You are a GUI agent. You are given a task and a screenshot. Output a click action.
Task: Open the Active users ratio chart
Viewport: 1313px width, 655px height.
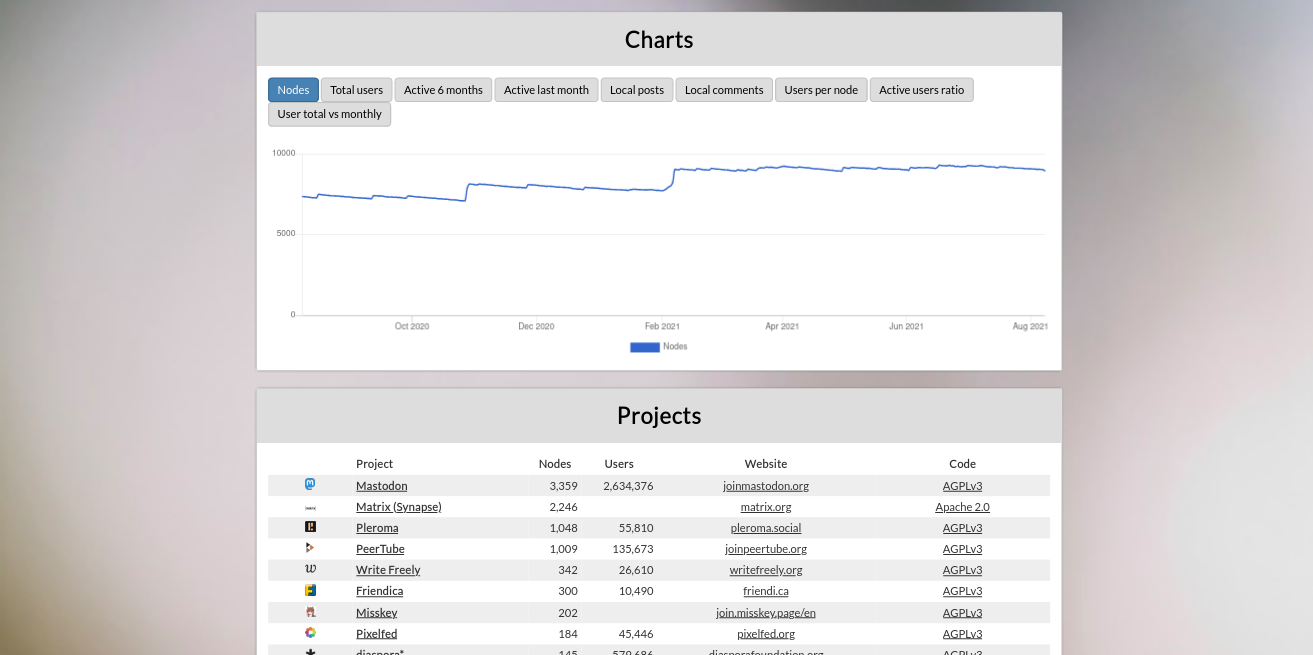[x=921, y=90]
